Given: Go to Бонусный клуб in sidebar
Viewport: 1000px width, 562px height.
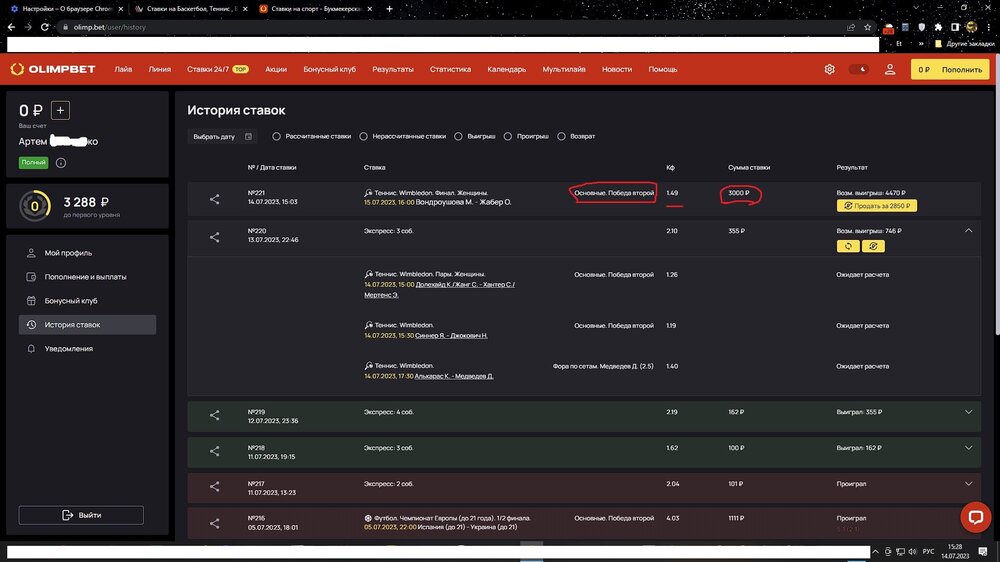Looking at the screenshot, I should click(70, 301).
